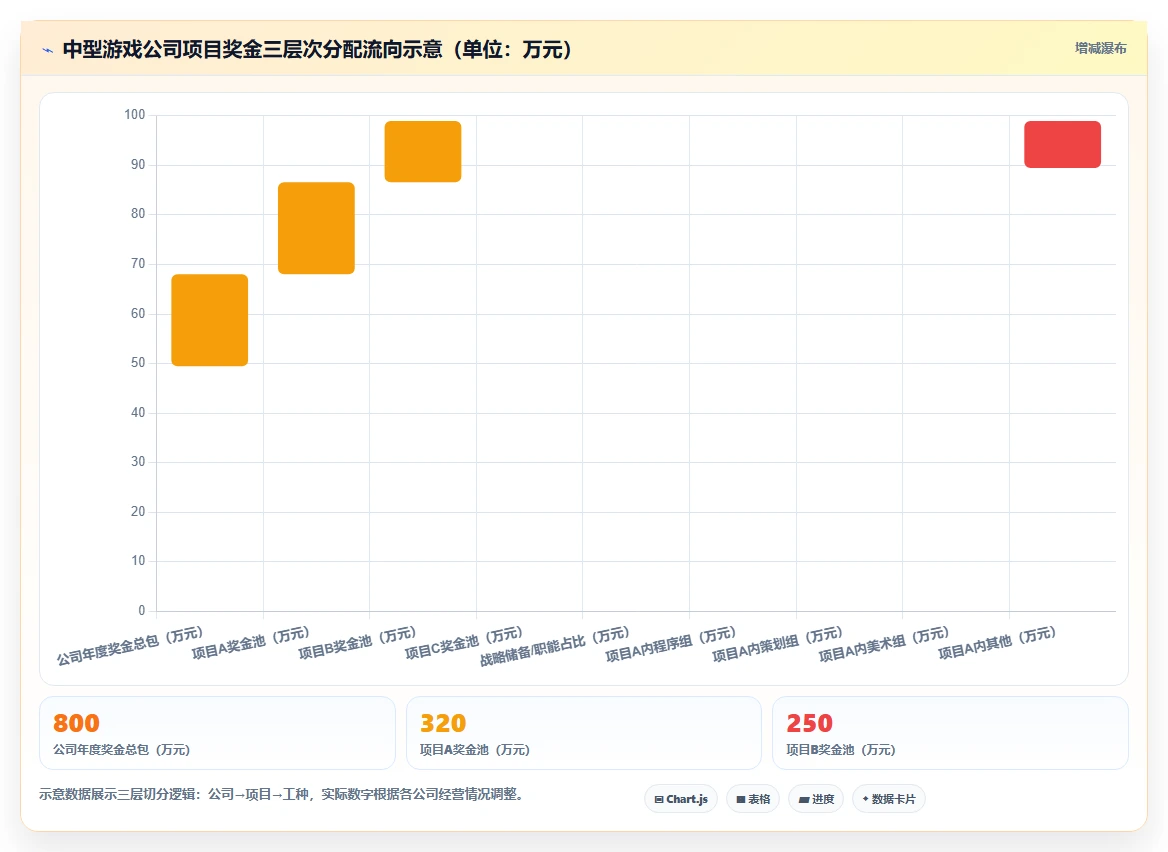Image resolution: width=1168 pixels, height=852 pixels.
Task: Click axis label 战略储备/职能占比（万元）
Action: (x=555, y=646)
